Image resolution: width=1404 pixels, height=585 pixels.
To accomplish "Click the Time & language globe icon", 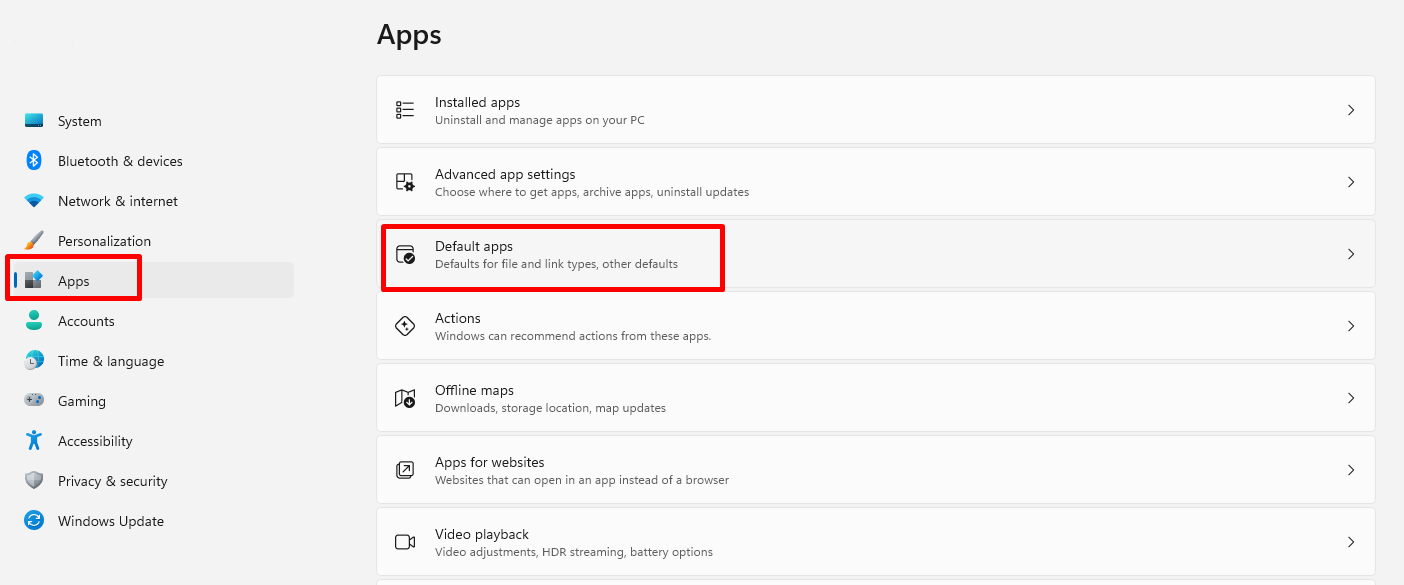I will coord(34,361).
